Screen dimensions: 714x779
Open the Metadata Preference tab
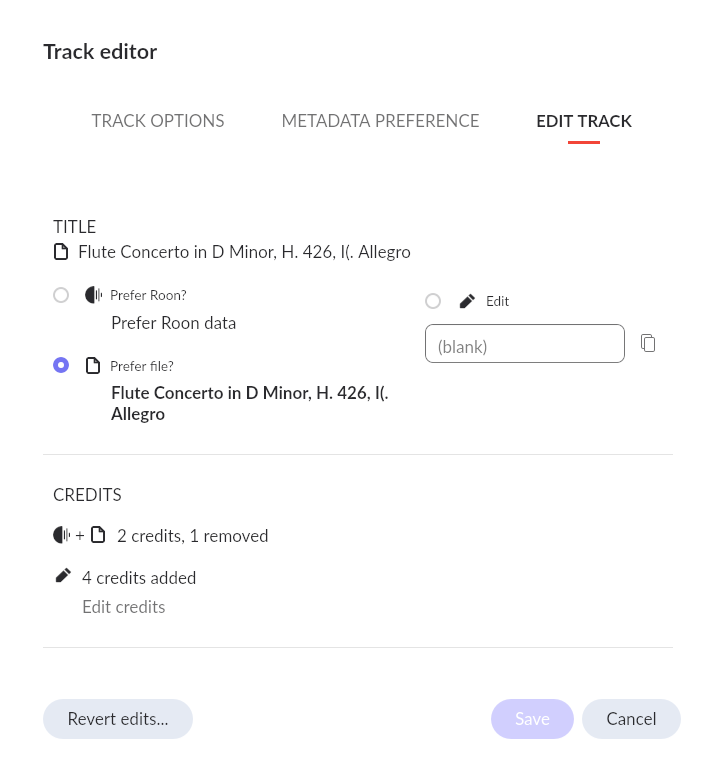tap(380, 121)
